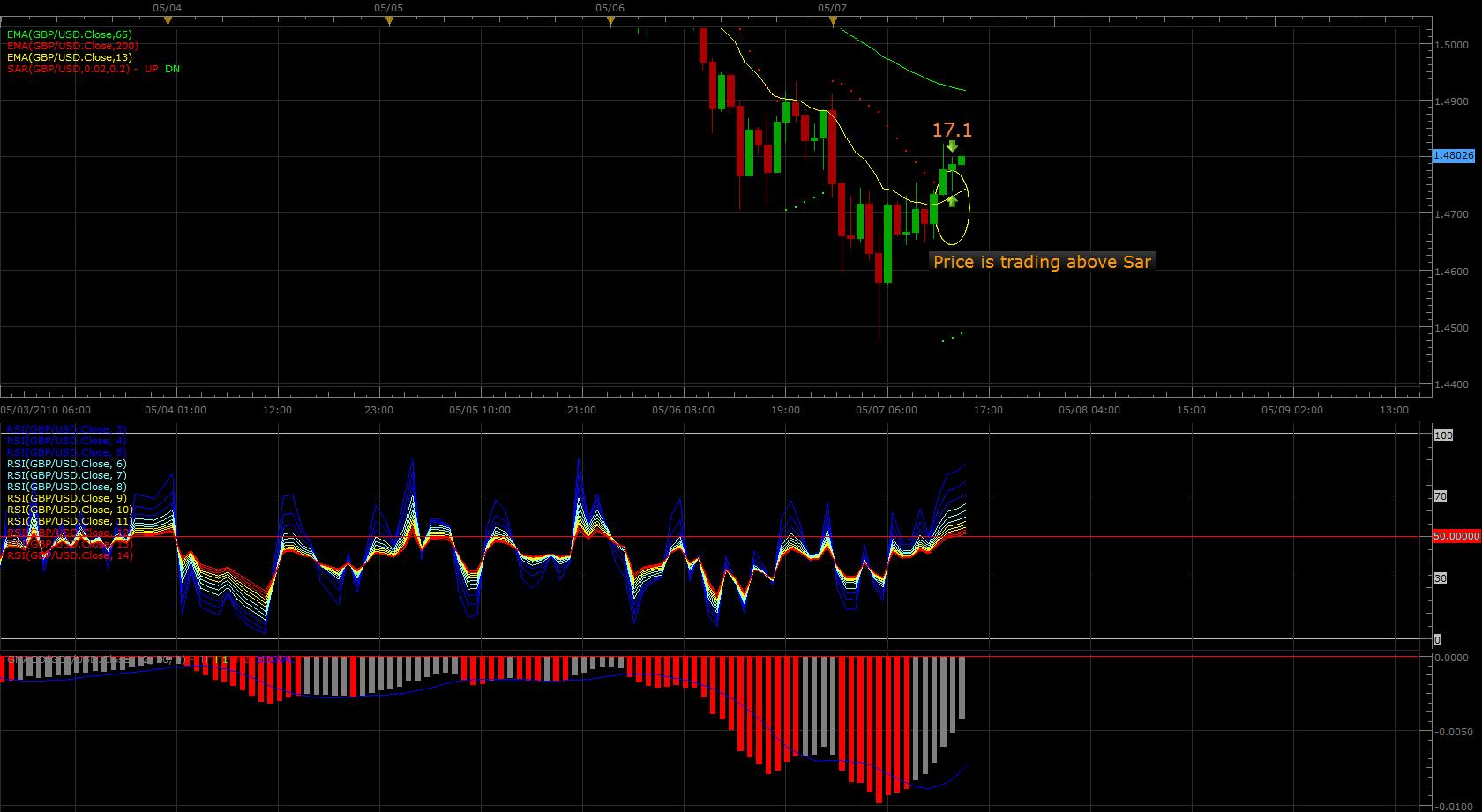
Task: Click the 'Price is trading above Sar' note
Action: [1042, 262]
